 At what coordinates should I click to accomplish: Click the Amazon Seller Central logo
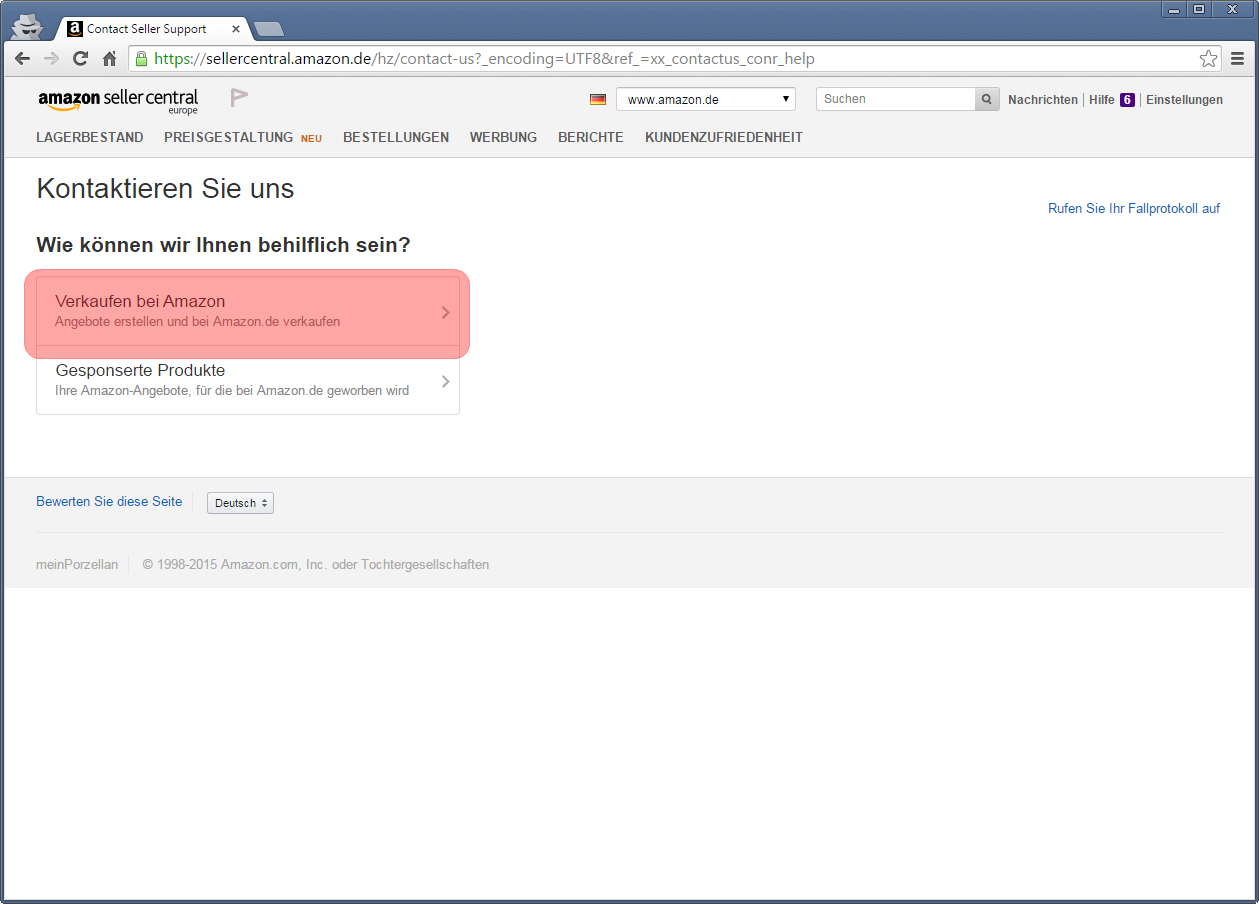point(118,101)
